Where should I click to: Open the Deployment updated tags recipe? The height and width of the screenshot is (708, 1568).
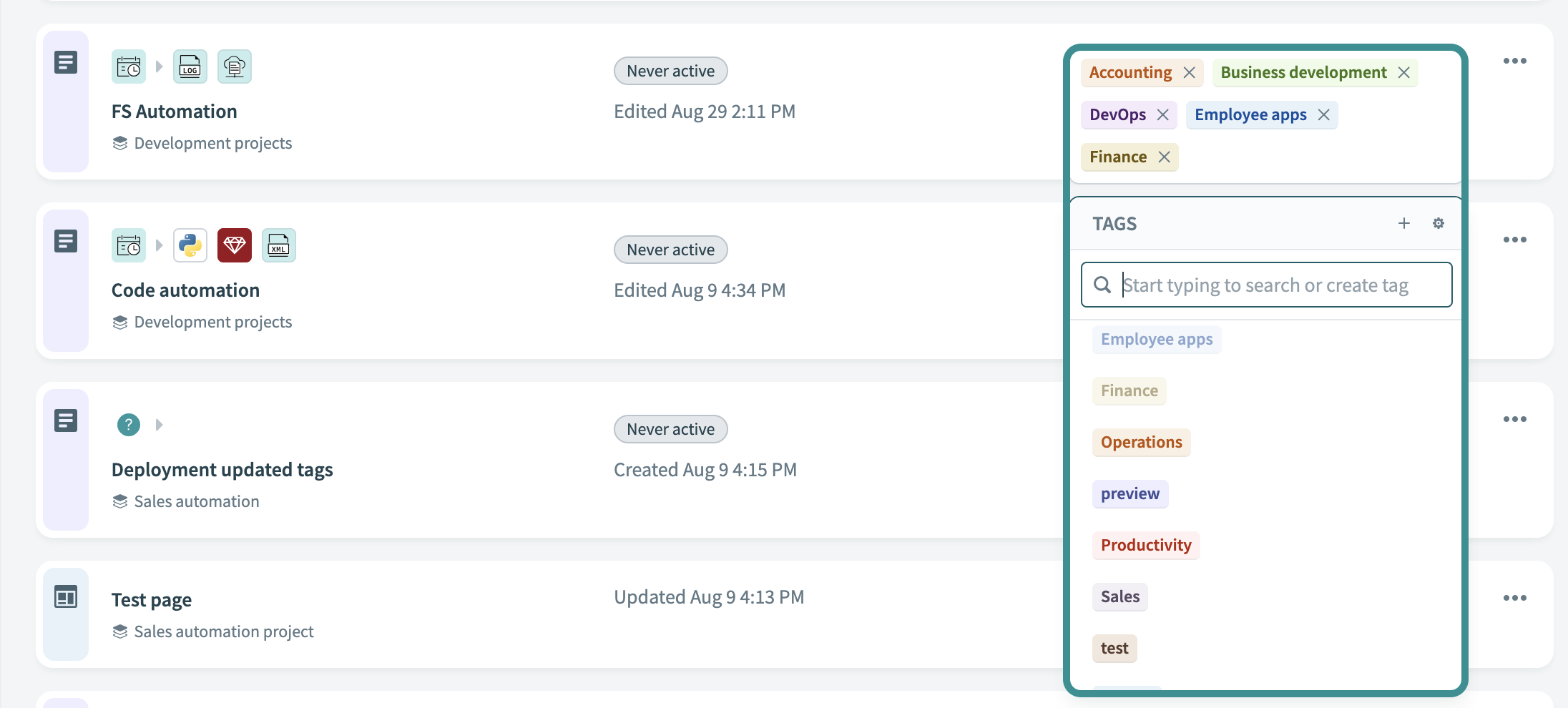click(x=222, y=470)
